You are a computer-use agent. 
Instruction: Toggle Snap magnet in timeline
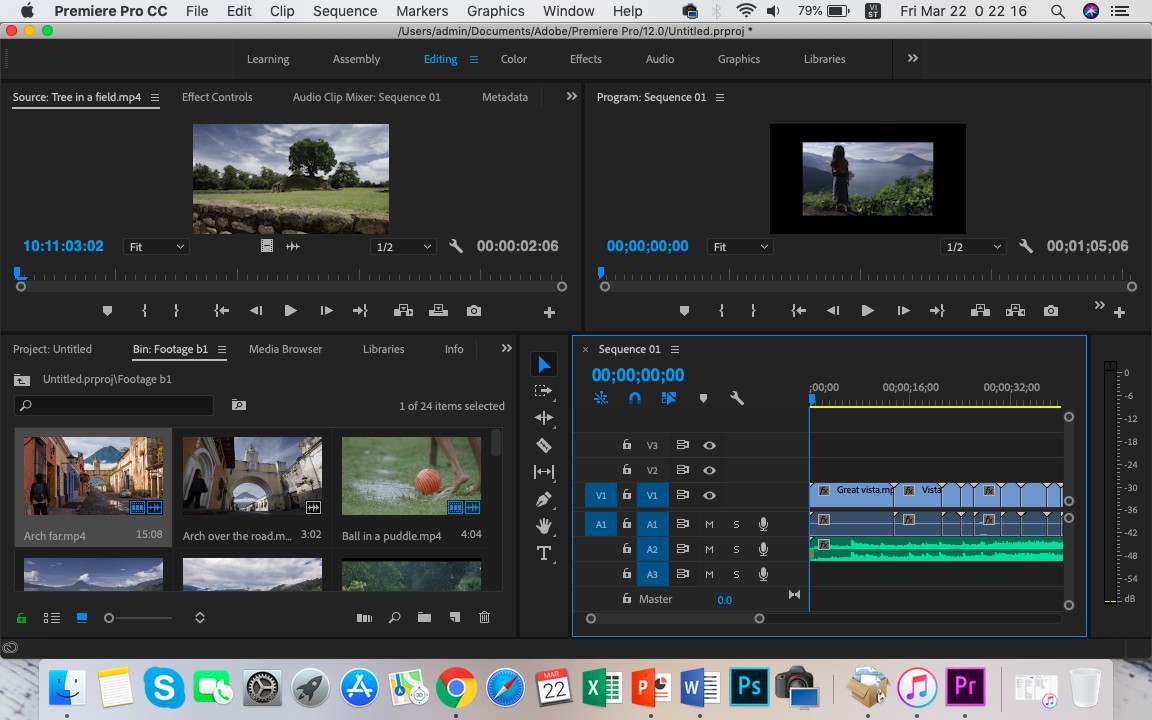[x=635, y=398]
